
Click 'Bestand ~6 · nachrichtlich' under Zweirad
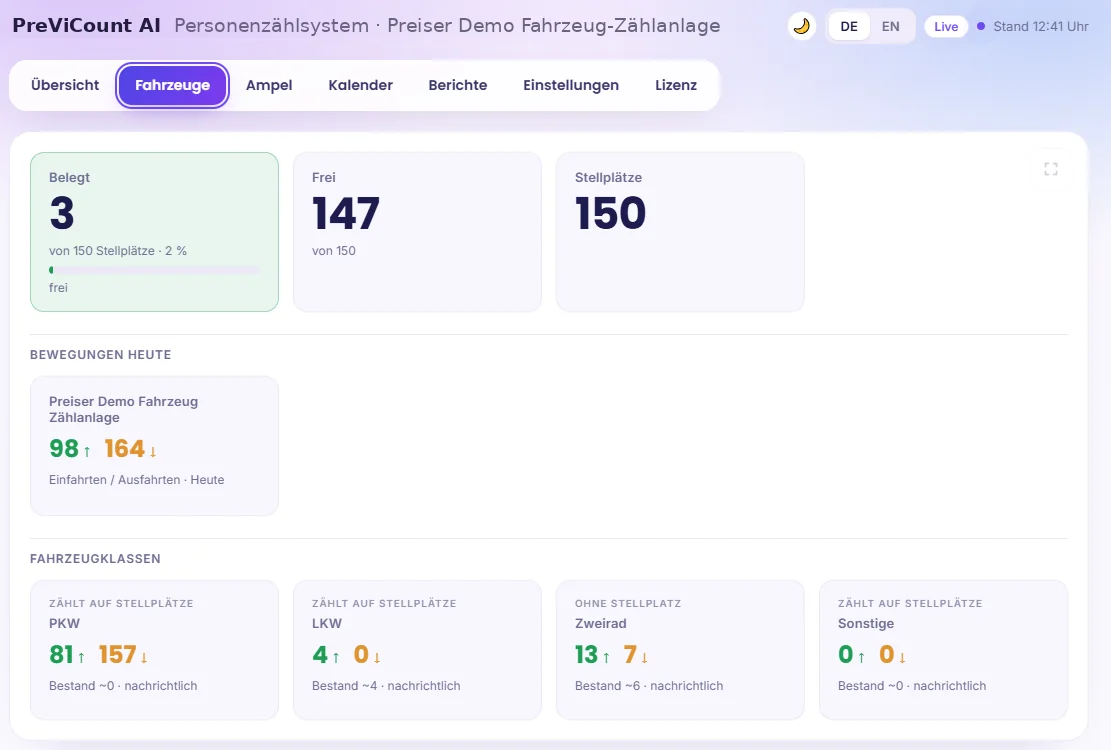point(649,686)
